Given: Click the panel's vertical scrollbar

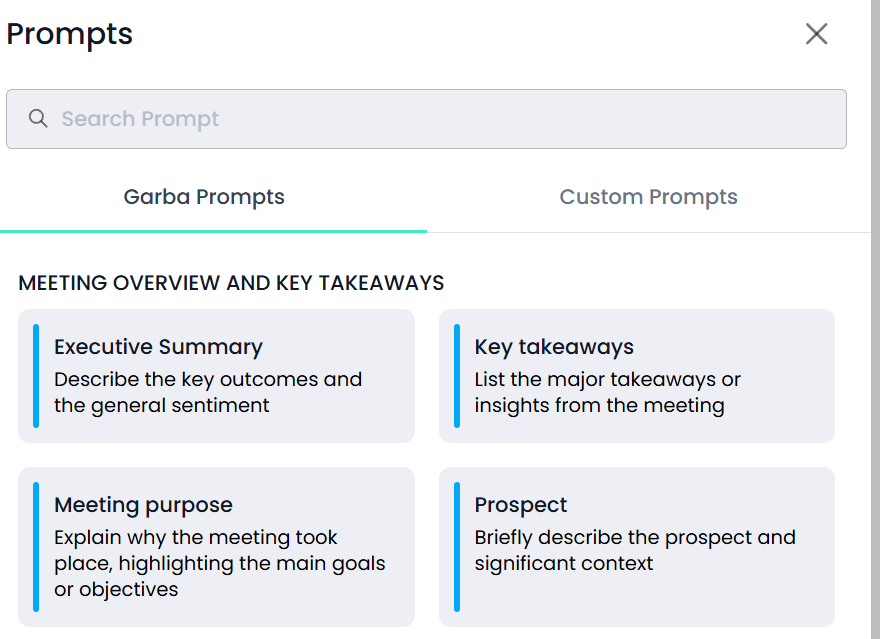Looking at the screenshot, I should click(876, 319).
